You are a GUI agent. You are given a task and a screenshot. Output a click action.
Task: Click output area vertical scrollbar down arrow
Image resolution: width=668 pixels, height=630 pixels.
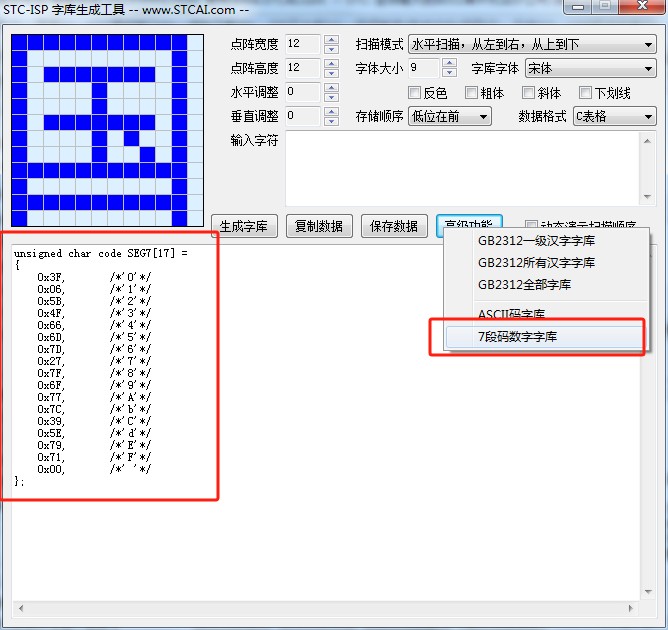point(648,592)
